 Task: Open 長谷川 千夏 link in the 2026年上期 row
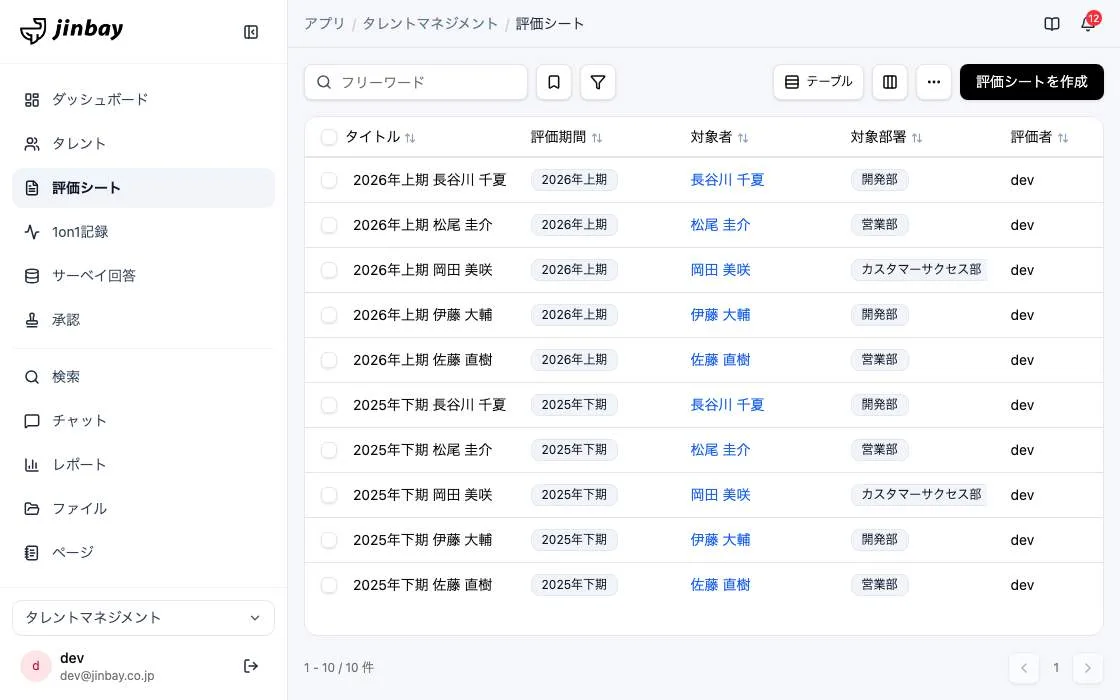pos(727,180)
